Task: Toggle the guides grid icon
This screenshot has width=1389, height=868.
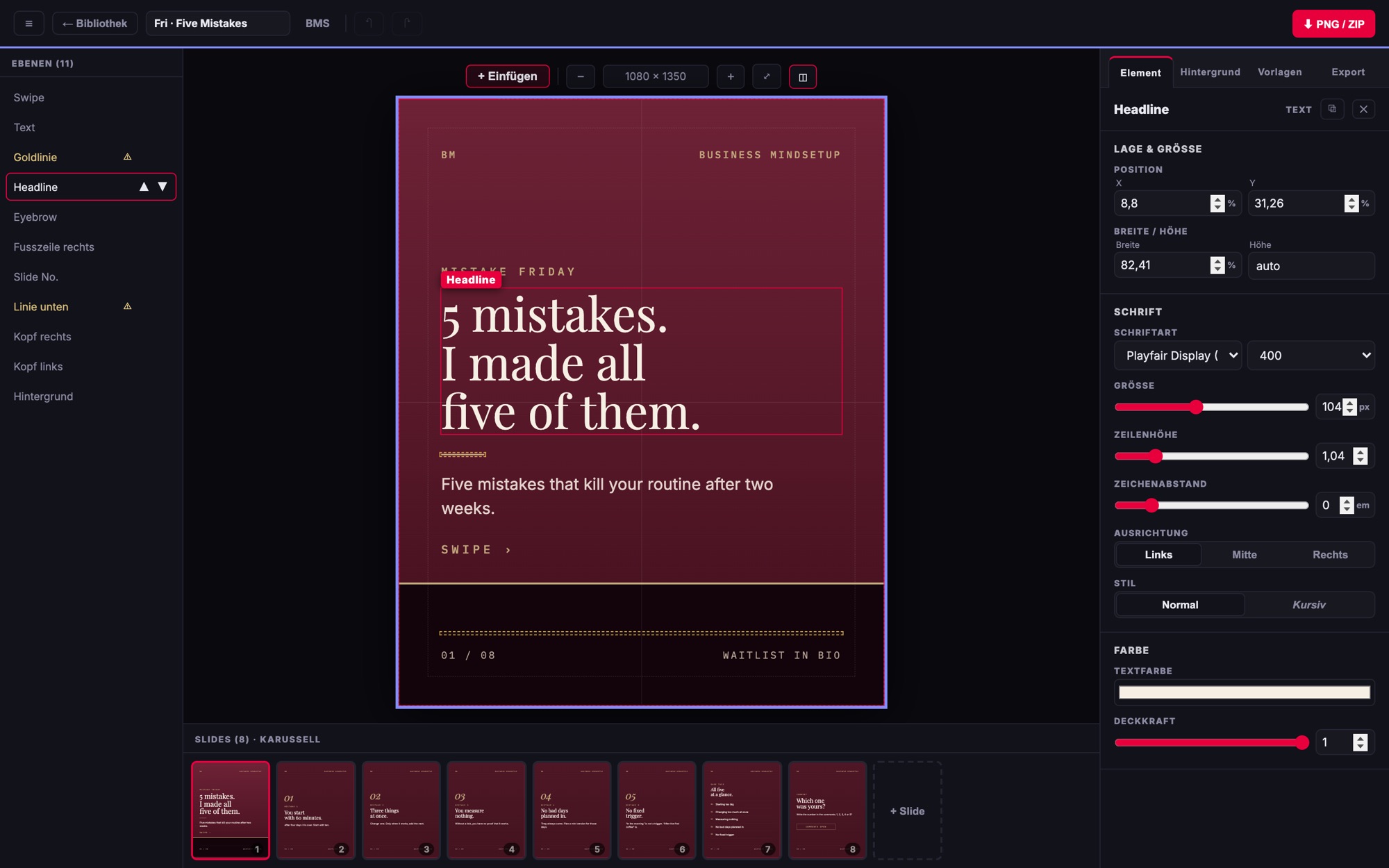Action: 803,76
